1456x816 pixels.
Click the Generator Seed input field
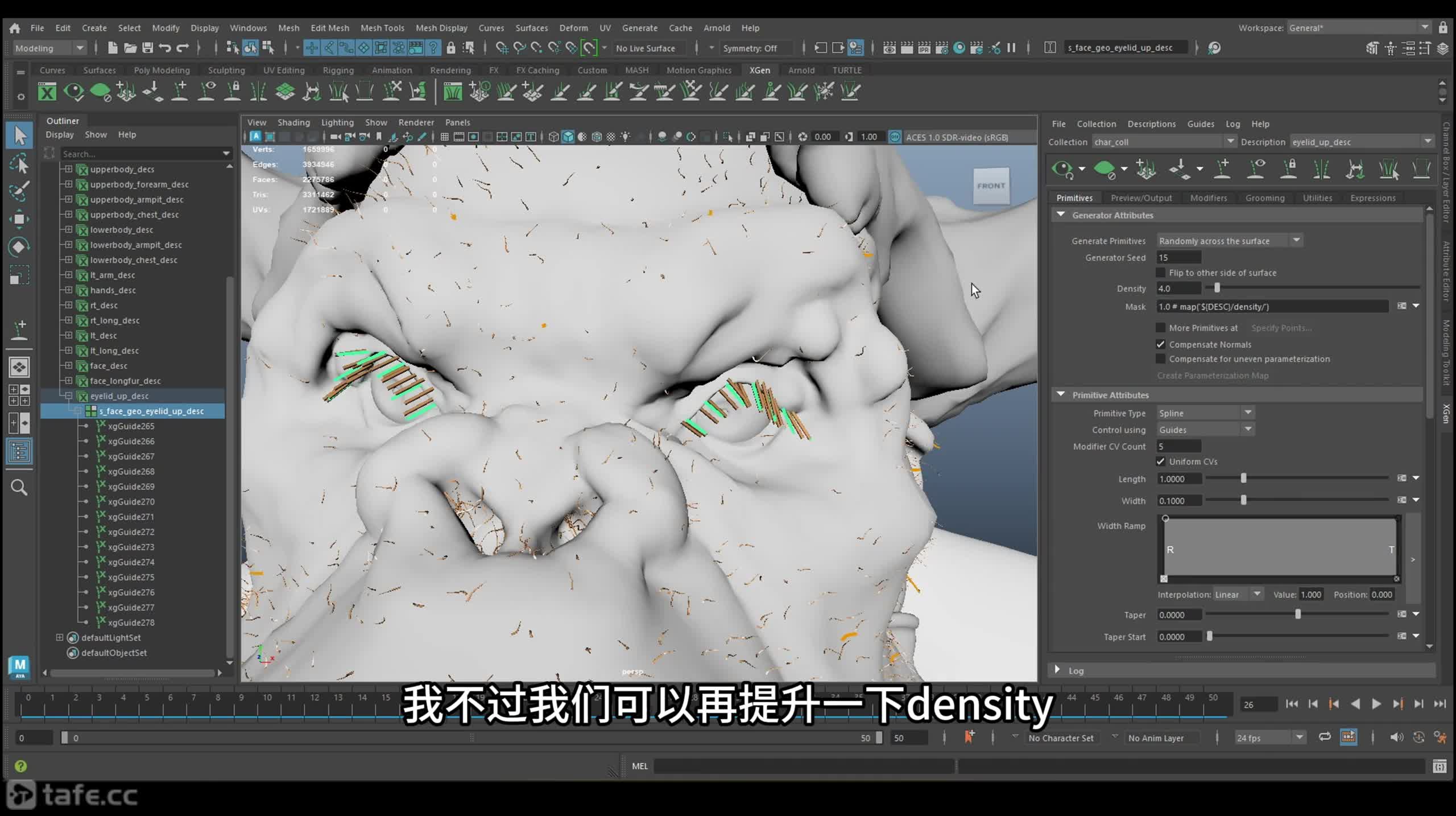click(1179, 257)
